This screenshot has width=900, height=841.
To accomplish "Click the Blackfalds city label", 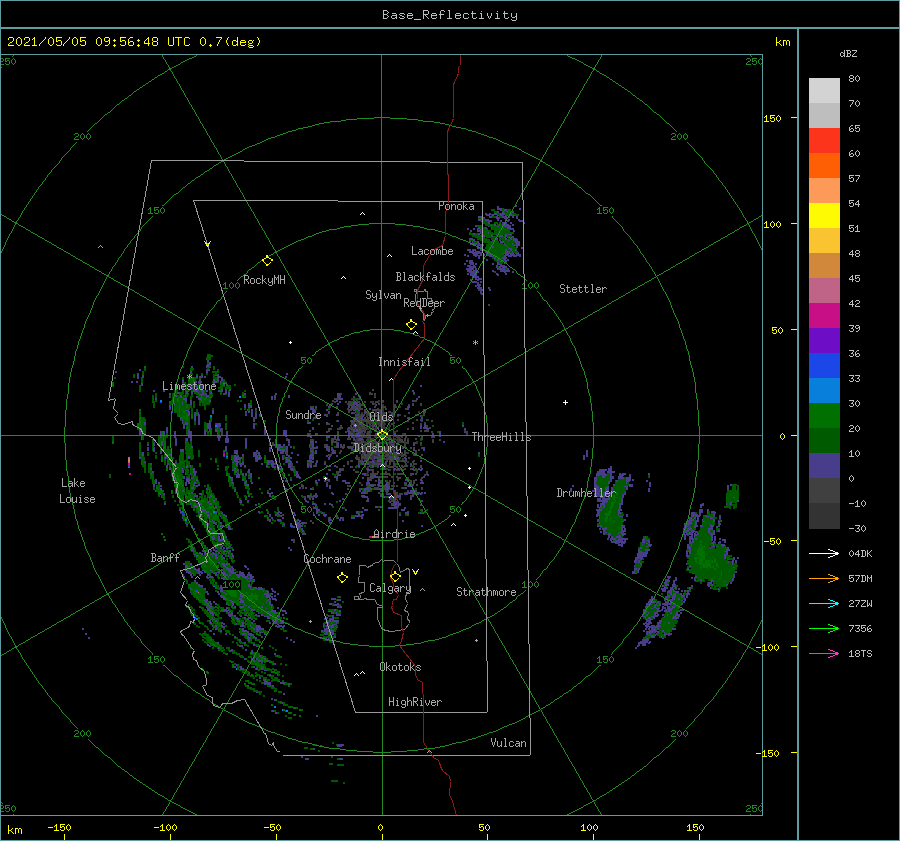I will (425, 277).
